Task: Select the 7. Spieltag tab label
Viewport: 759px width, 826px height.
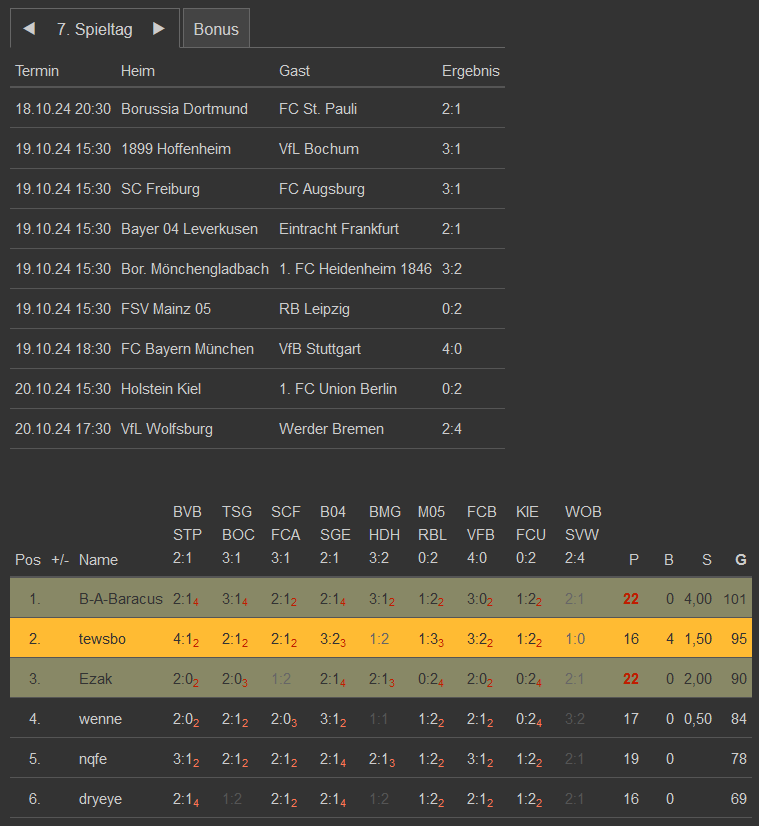Action: click(x=94, y=29)
